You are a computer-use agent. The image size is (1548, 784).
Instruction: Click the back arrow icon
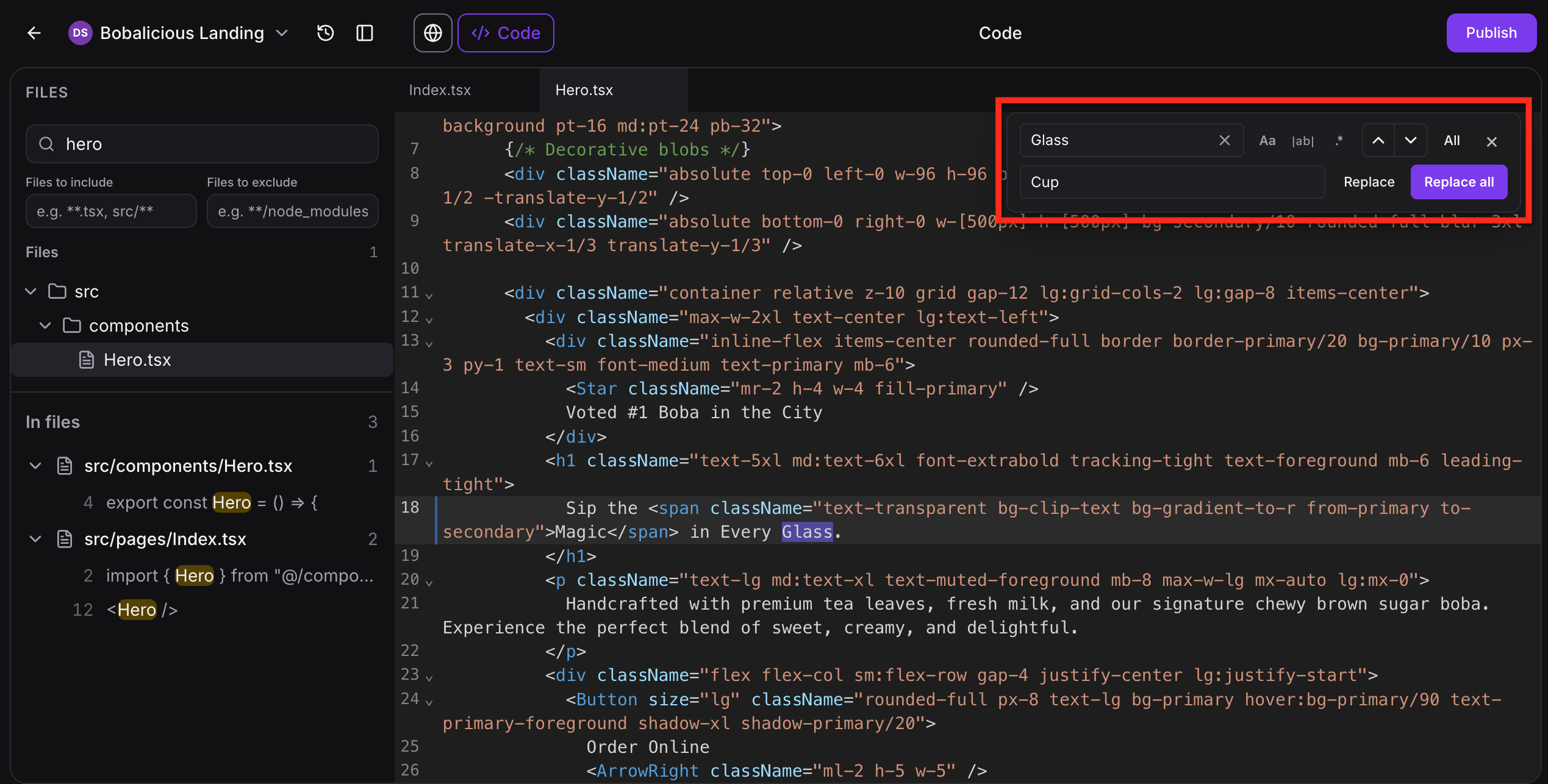coord(34,33)
